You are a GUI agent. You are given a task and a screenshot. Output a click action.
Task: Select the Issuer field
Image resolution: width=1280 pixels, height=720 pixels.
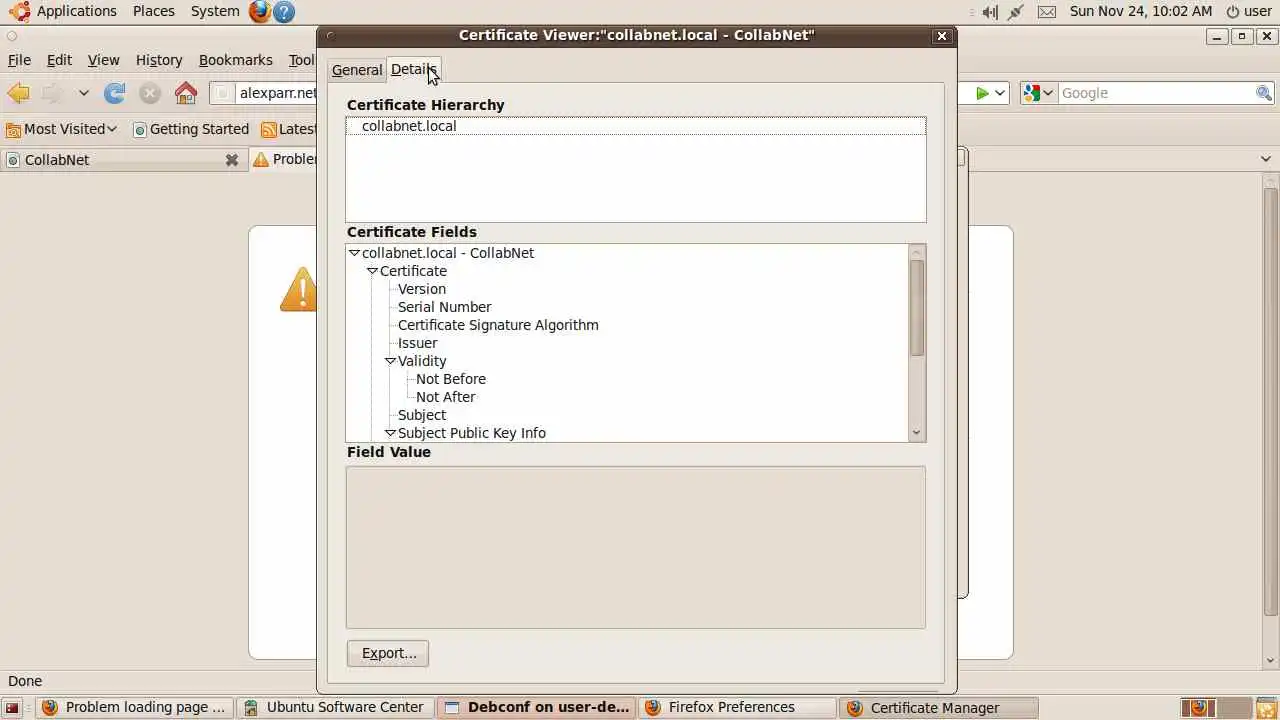(x=417, y=343)
